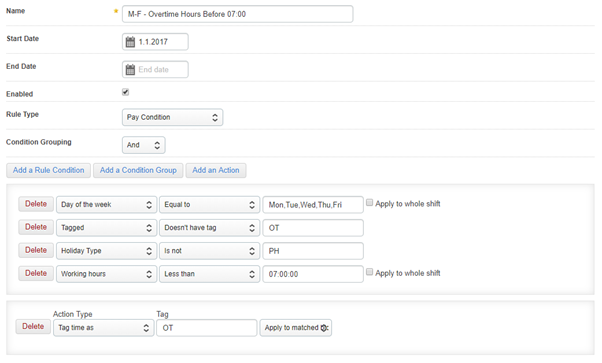602x363 pixels.
Task: Delete the Holiday Type condition row
Action: click(36, 250)
